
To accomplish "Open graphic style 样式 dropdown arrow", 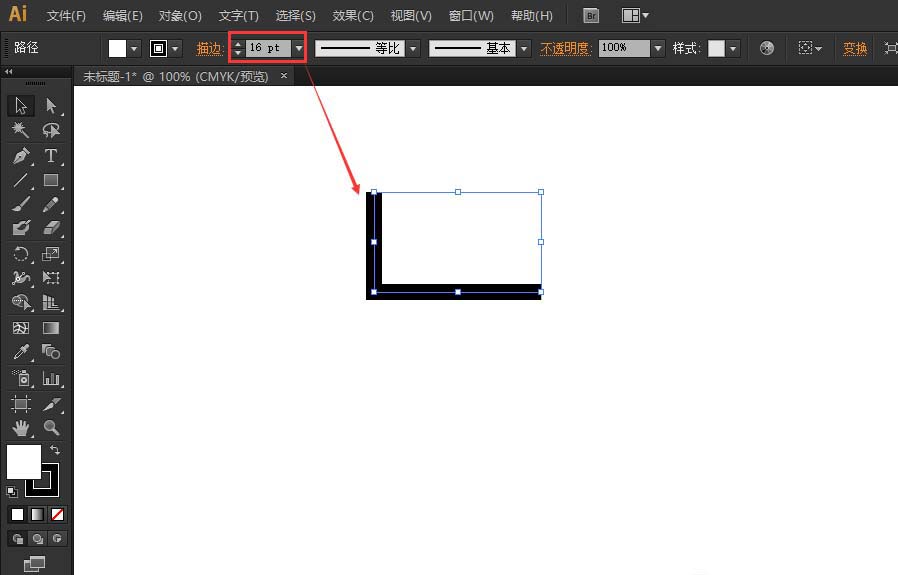I will click(x=732, y=49).
